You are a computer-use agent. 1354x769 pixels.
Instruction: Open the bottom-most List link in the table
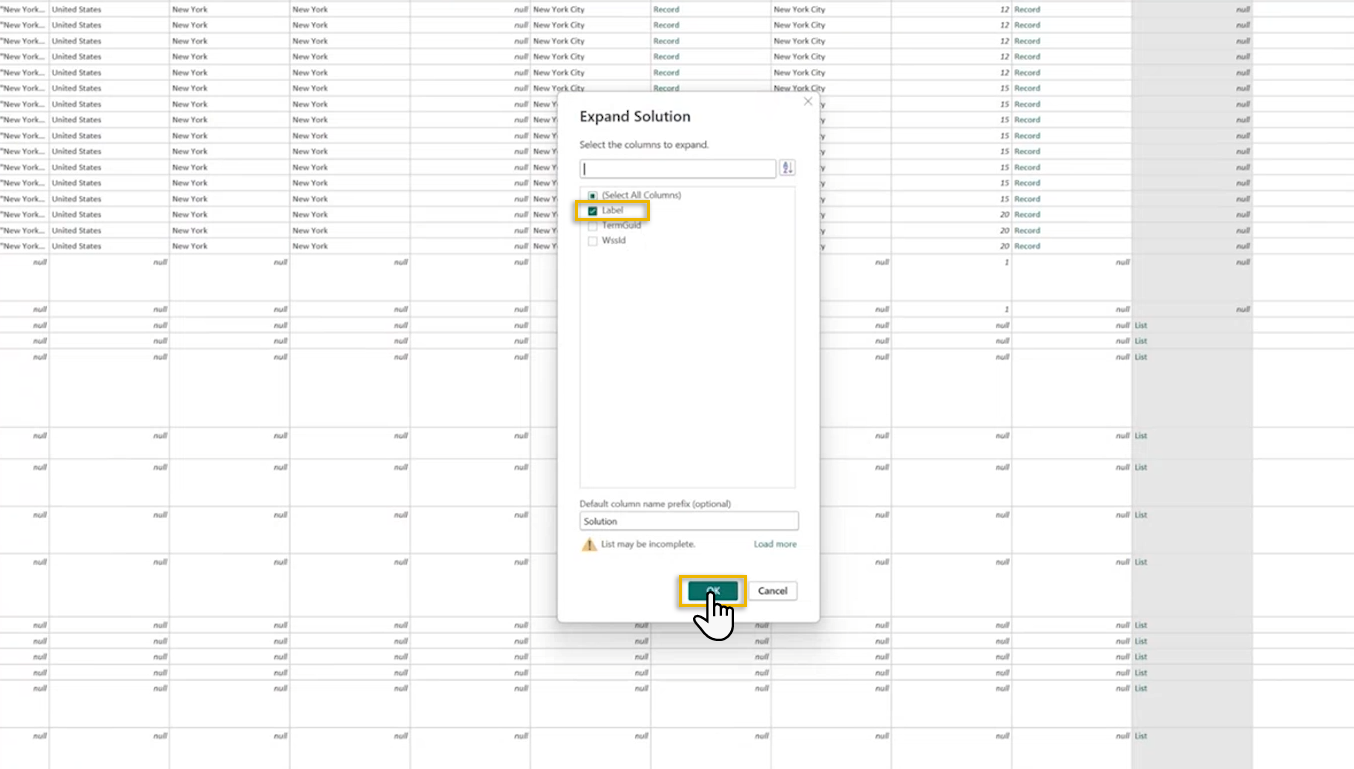1140,736
